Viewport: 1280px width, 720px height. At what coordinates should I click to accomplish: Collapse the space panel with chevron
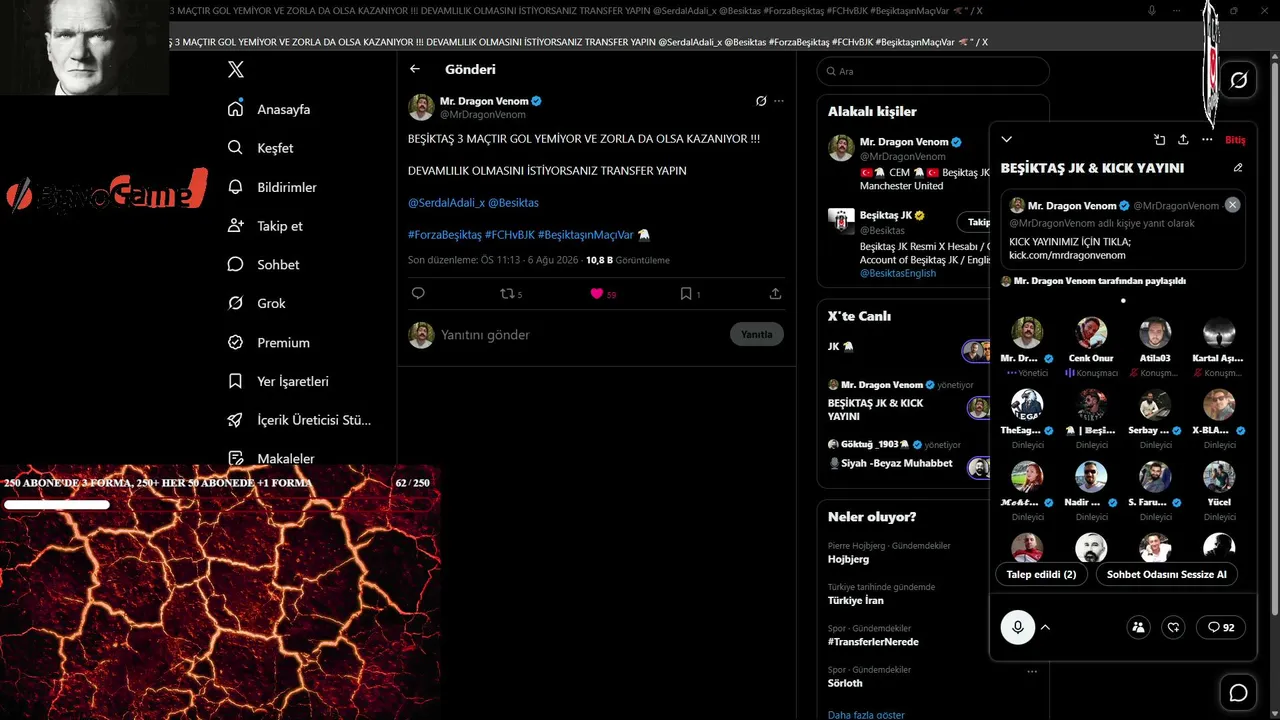point(1007,140)
